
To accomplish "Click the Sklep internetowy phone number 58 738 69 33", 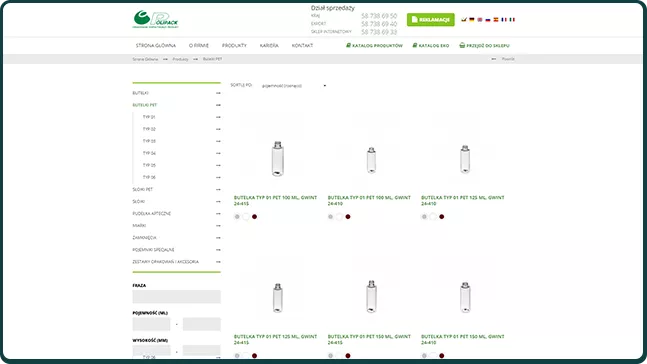I will coord(379,32).
